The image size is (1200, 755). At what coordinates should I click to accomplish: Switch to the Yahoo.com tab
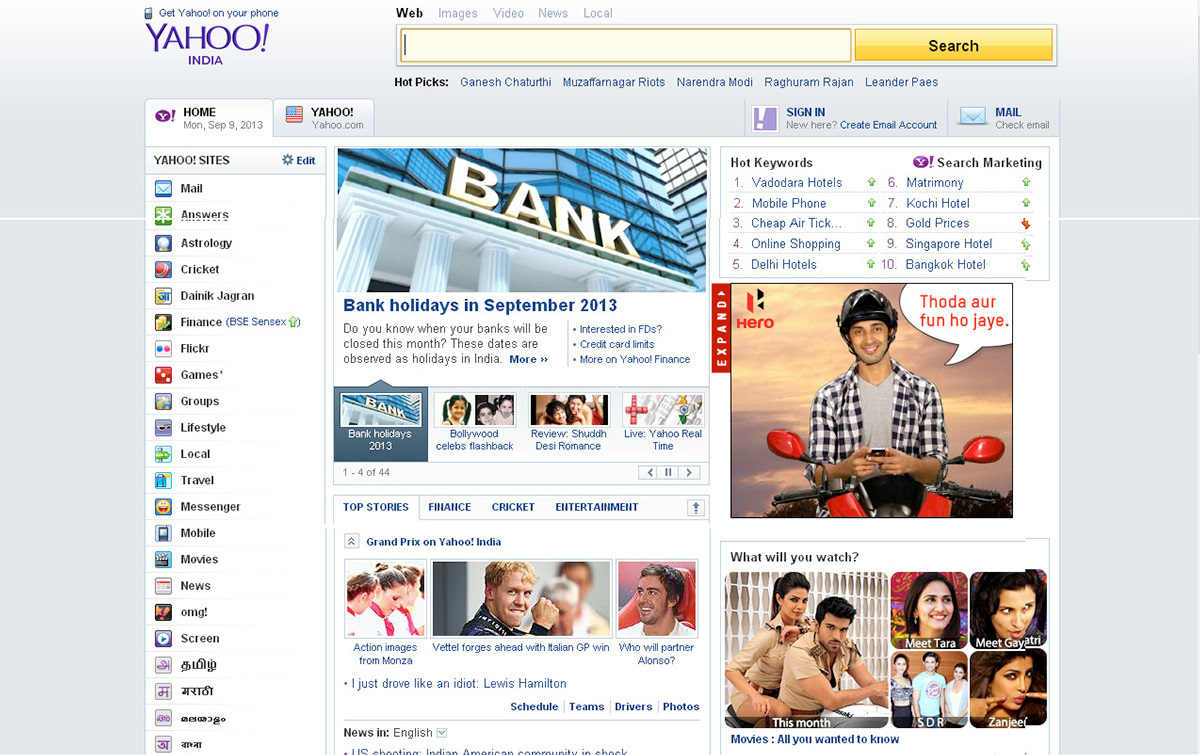(324, 117)
